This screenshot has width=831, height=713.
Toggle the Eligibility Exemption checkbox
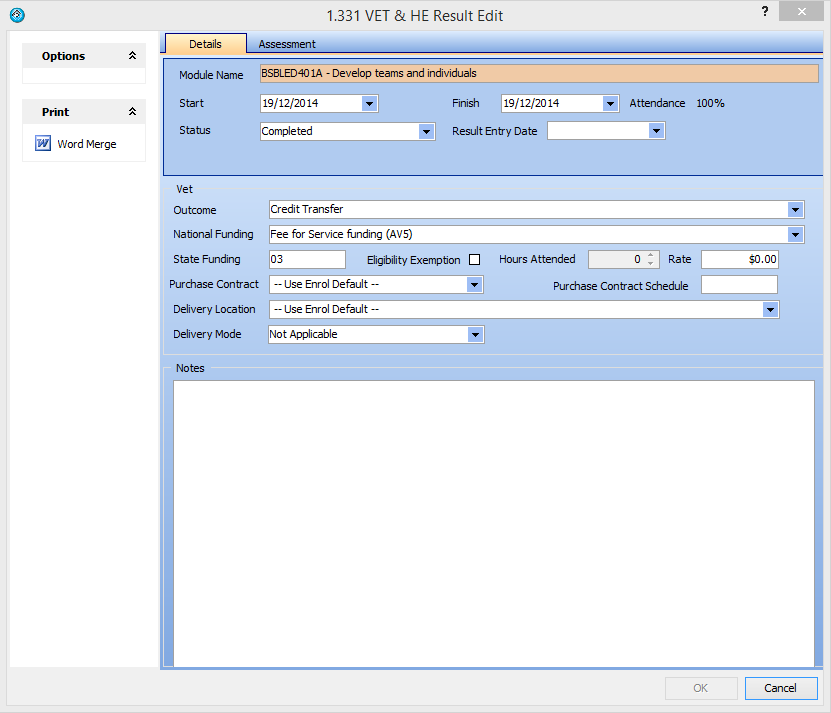[x=475, y=260]
